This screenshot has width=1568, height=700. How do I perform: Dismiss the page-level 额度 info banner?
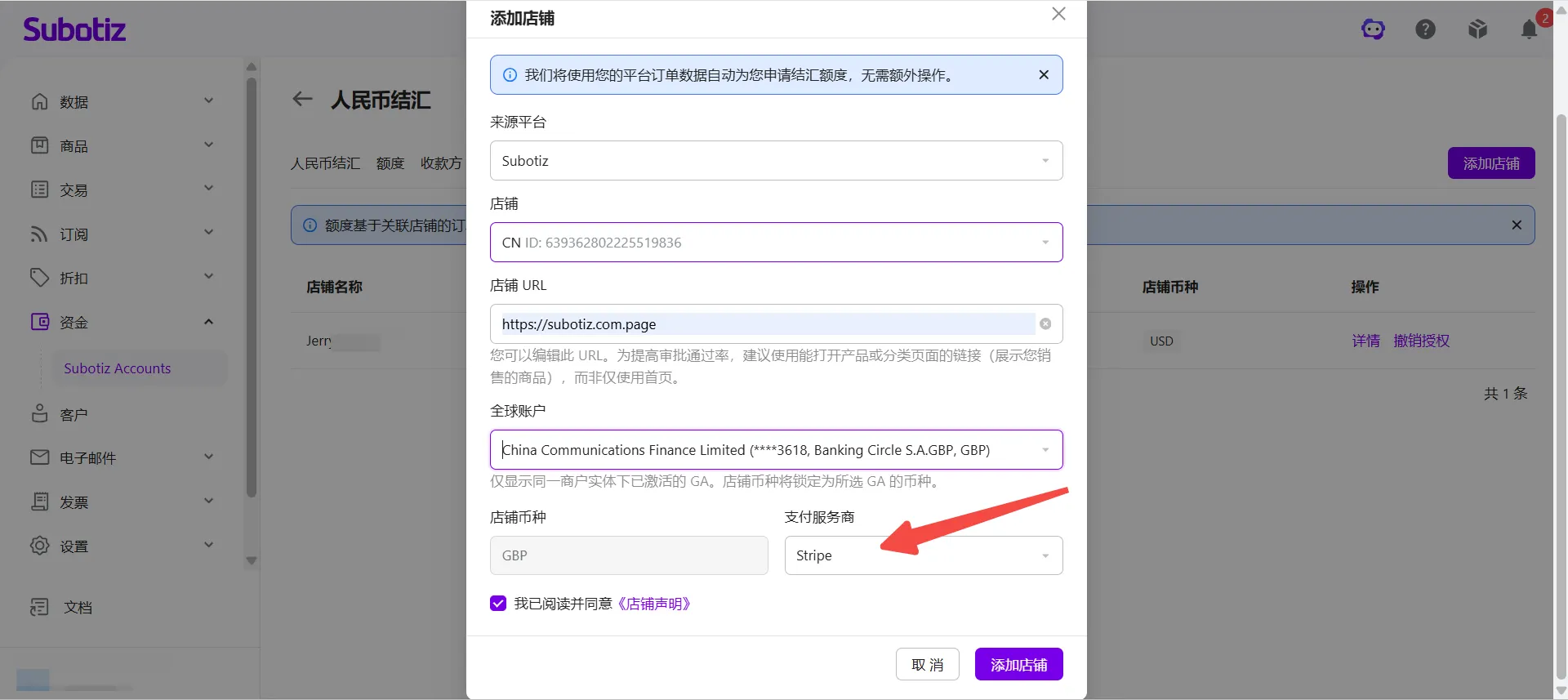(1517, 225)
